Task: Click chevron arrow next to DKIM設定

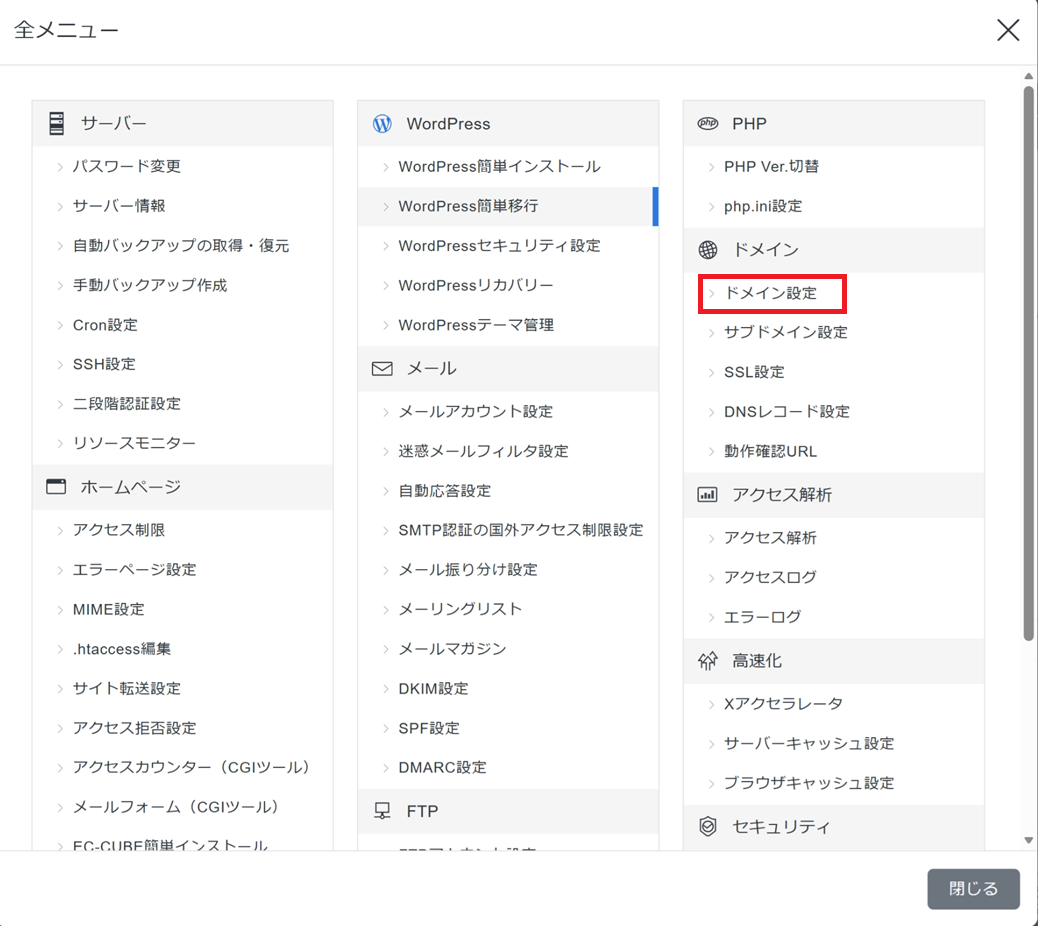Action: [386, 689]
